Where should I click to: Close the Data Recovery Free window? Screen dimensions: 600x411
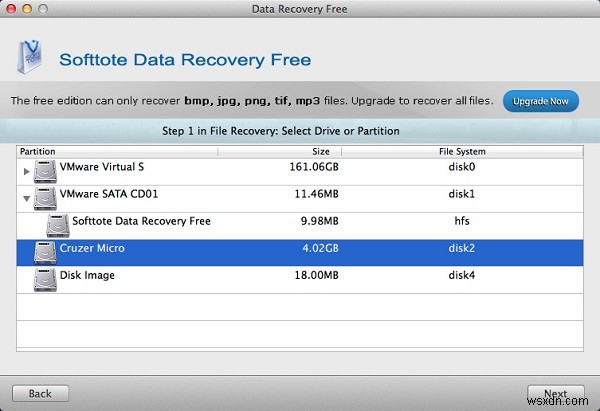pyautogui.click(x=12, y=10)
